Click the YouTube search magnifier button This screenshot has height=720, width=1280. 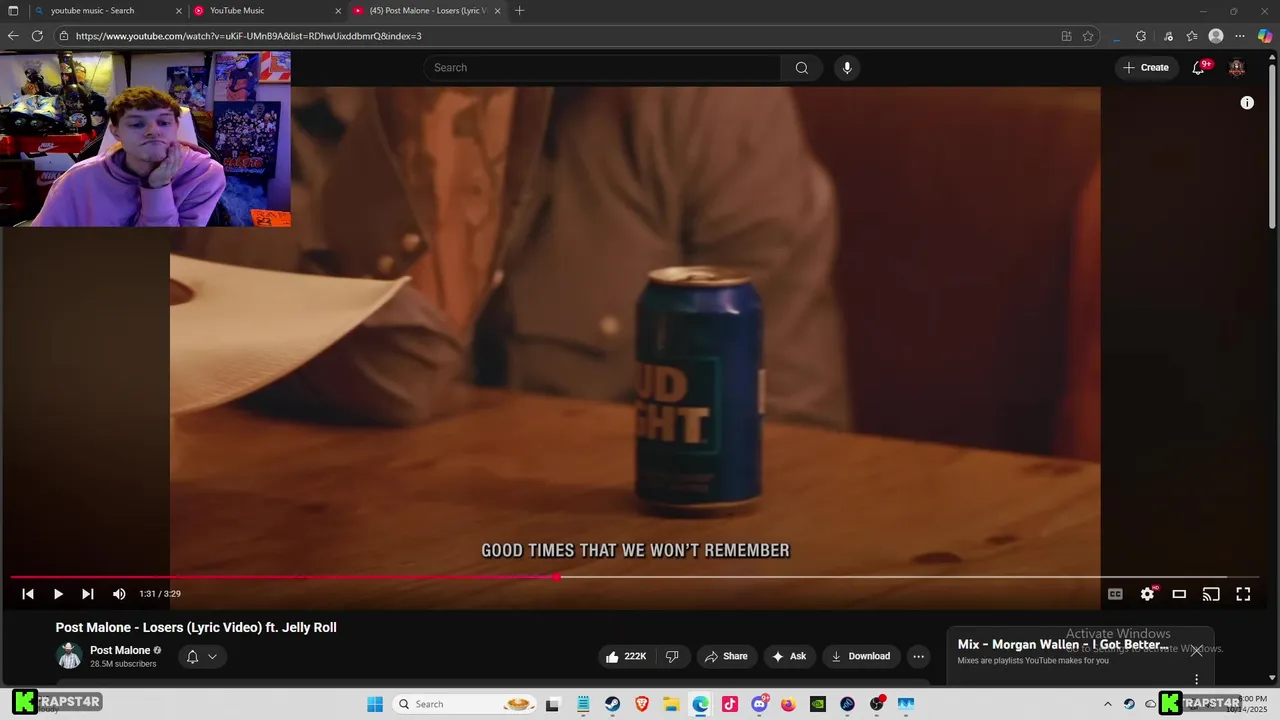pos(802,68)
